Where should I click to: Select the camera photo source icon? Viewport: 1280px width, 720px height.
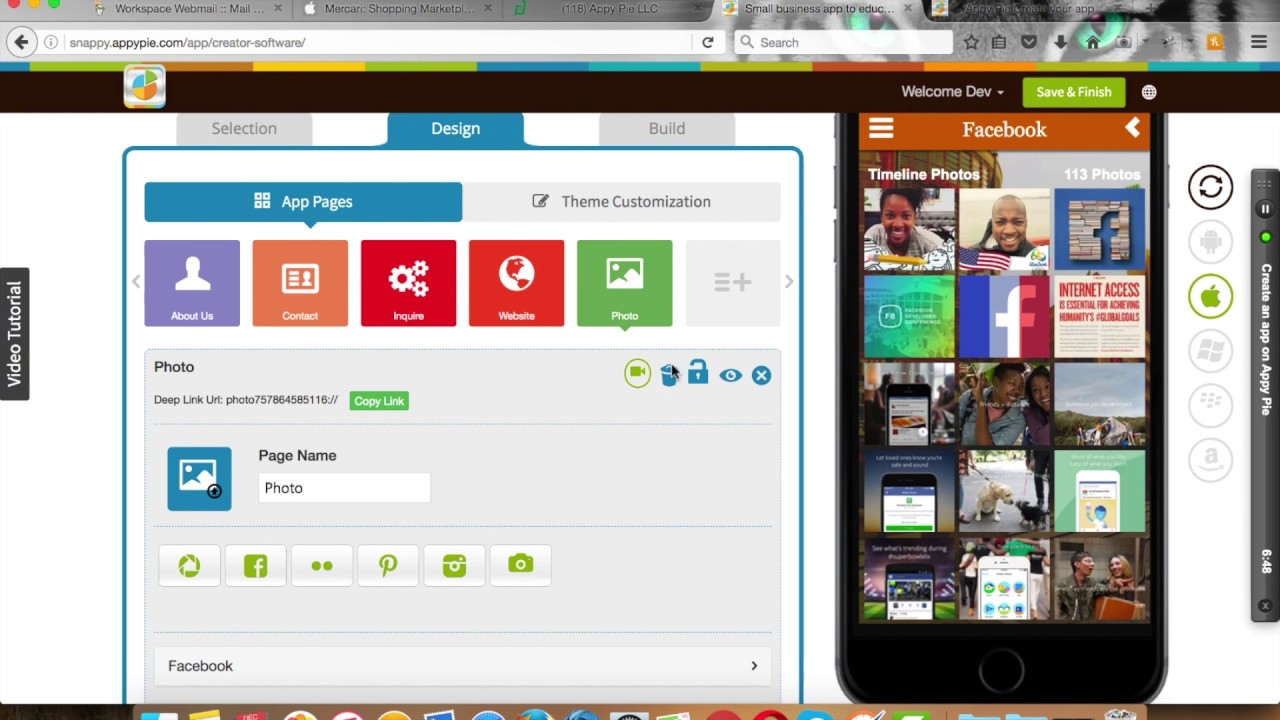point(520,566)
